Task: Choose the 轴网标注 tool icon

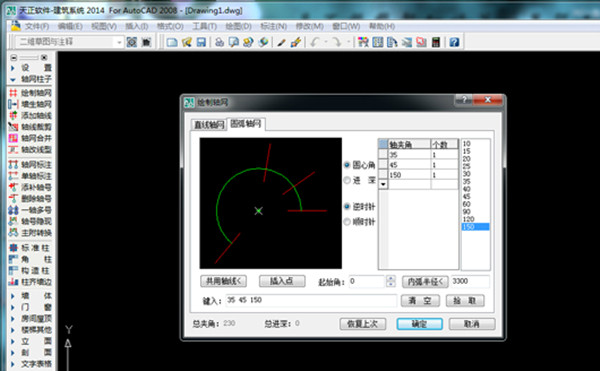Action: click(x=13, y=164)
